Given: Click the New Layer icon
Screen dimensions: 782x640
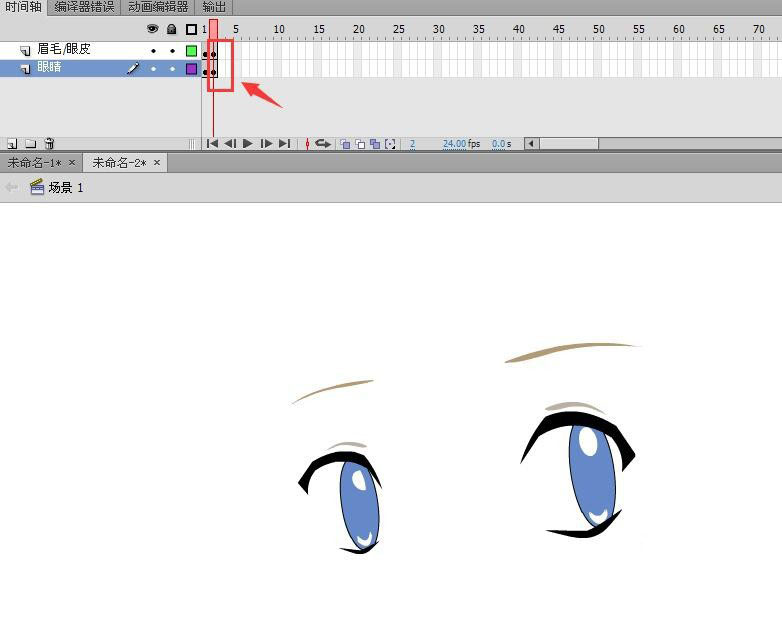Looking at the screenshot, I should tap(12, 144).
